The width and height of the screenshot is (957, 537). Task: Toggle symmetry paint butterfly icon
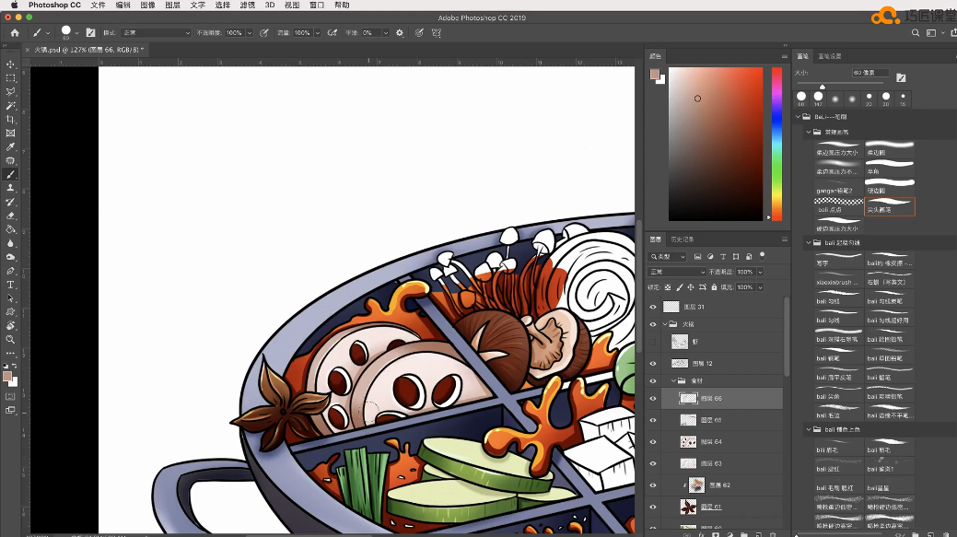click(436, 33)
